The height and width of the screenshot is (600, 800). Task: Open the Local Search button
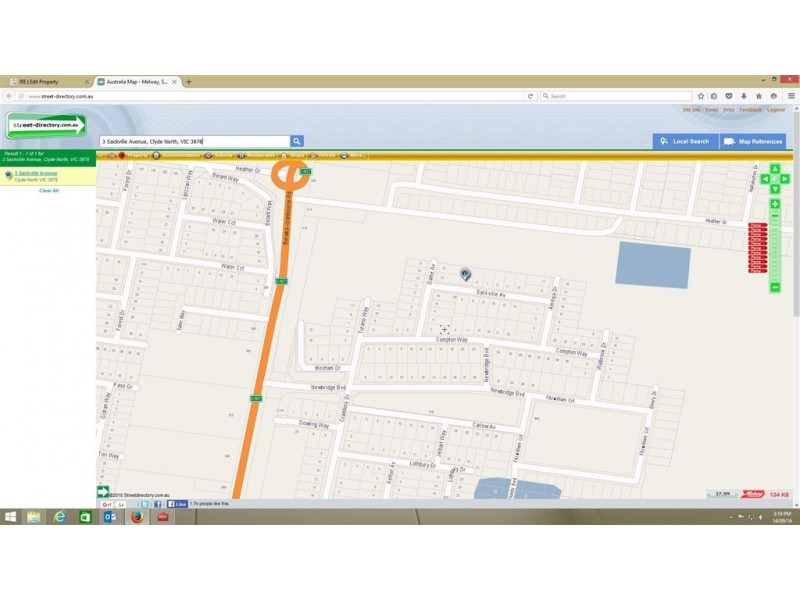[x=684, y=142]
